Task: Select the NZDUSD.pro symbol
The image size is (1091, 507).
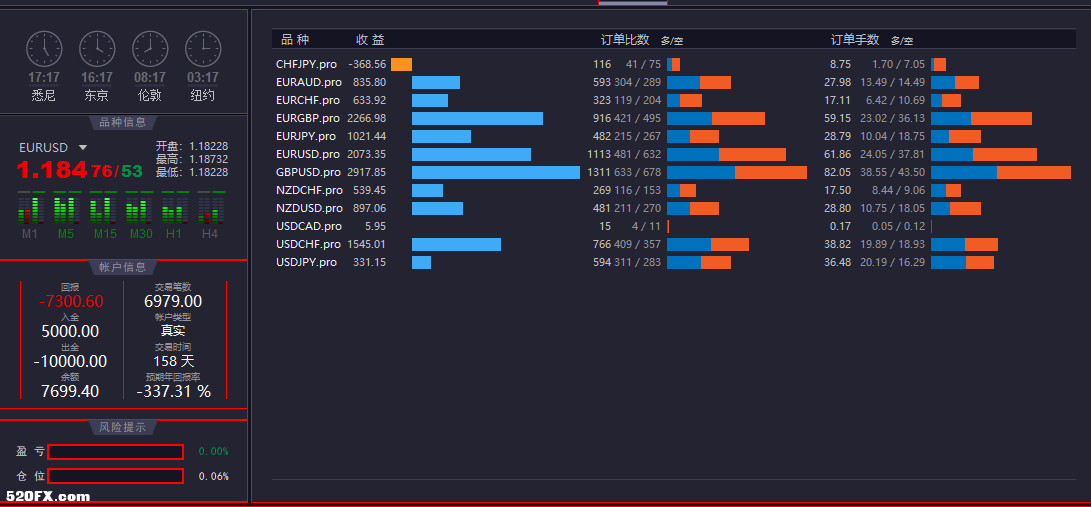Action: [309, 209]
